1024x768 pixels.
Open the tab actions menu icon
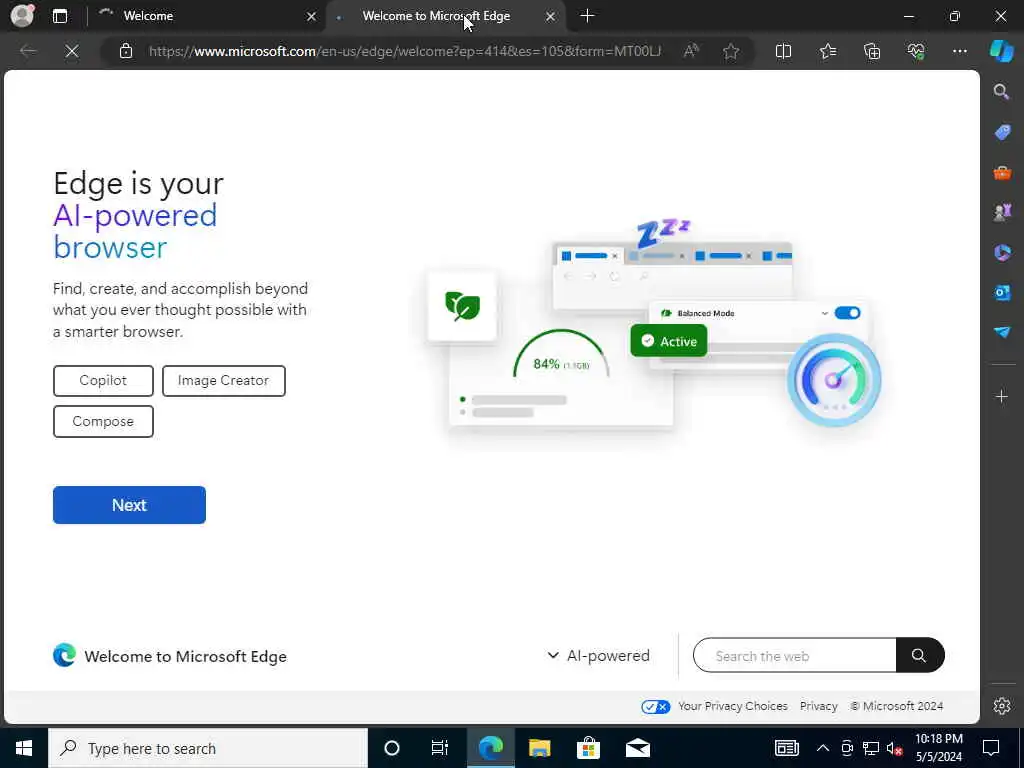point(60,16)
